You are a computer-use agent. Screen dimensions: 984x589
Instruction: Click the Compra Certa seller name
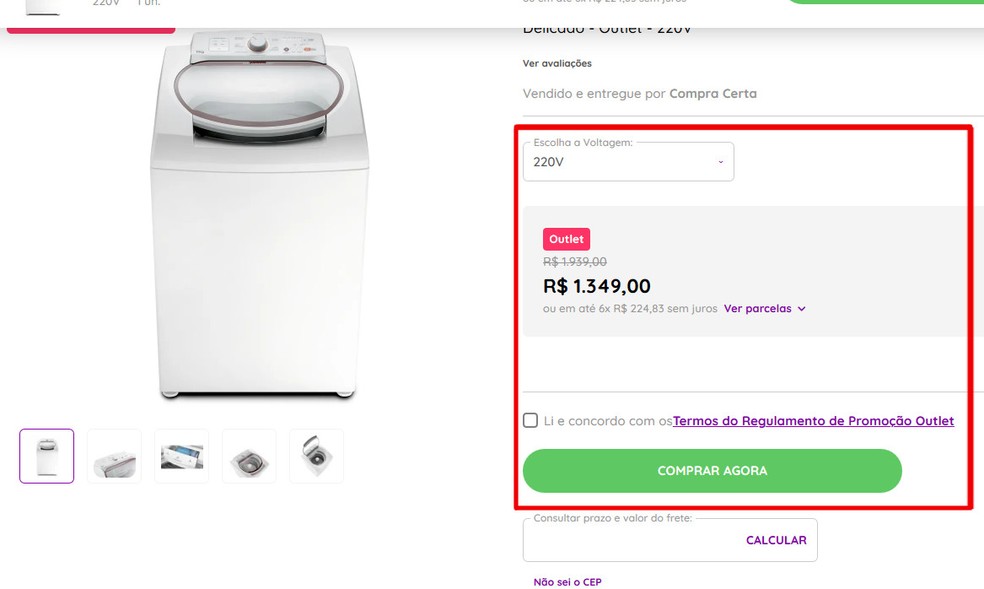(713, 93)
